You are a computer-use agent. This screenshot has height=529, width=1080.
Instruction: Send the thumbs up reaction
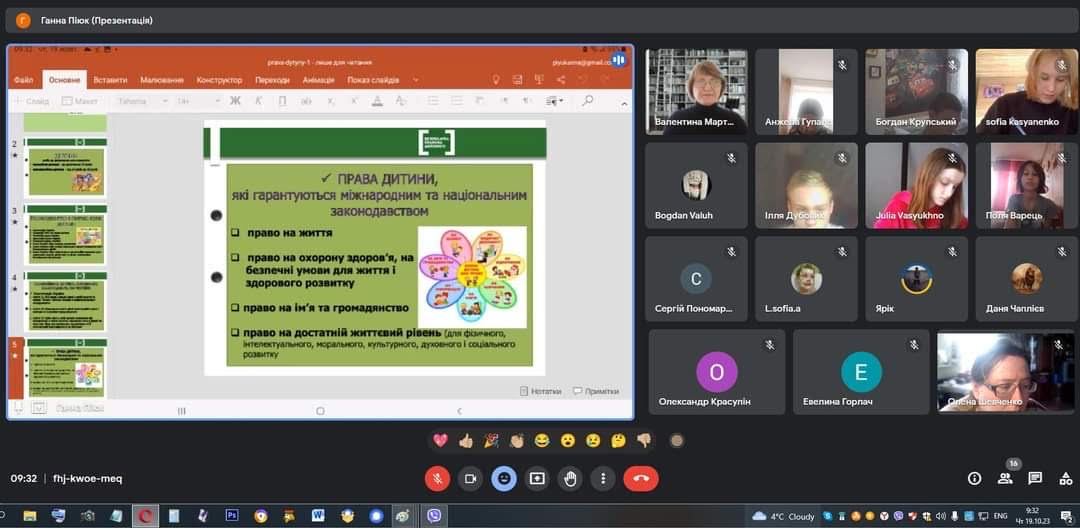pos(465,440)
